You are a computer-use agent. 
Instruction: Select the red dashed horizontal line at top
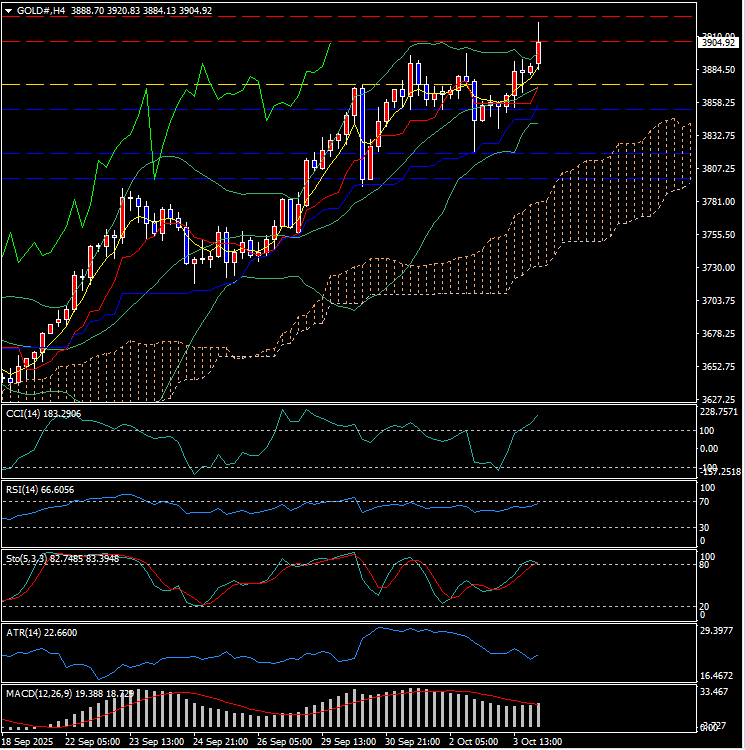(300, 17)
